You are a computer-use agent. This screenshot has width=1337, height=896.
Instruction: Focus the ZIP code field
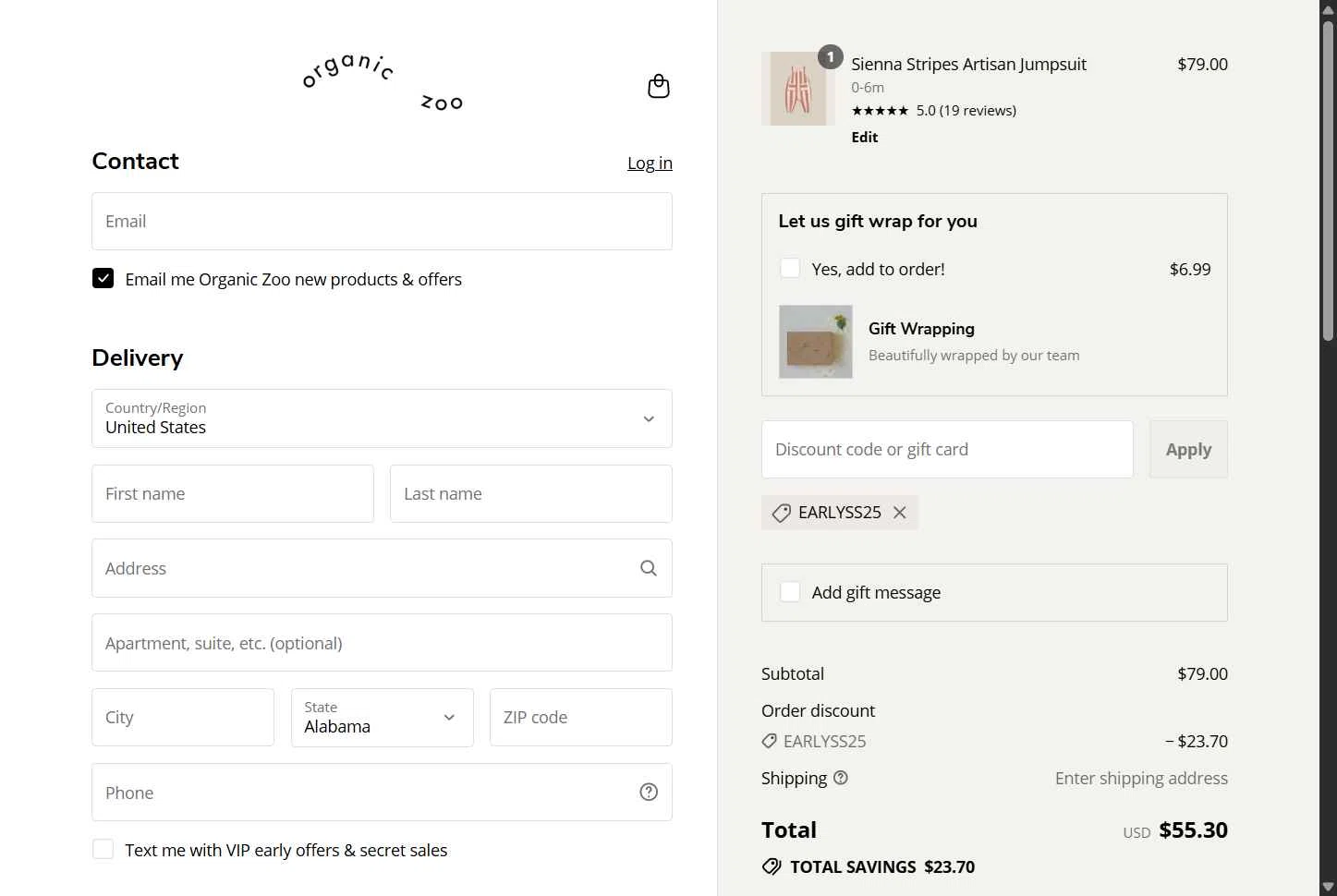[x=580, y=718]
